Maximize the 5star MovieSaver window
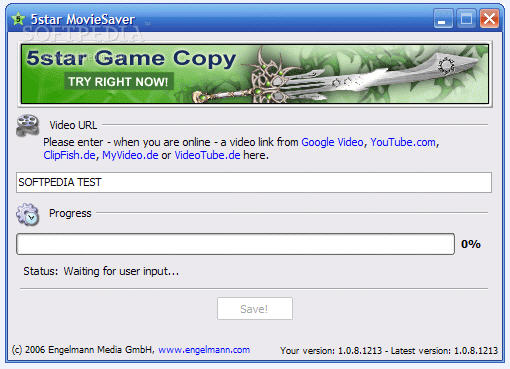The width and height of the screenshot is (510, 369). point(466,18)
